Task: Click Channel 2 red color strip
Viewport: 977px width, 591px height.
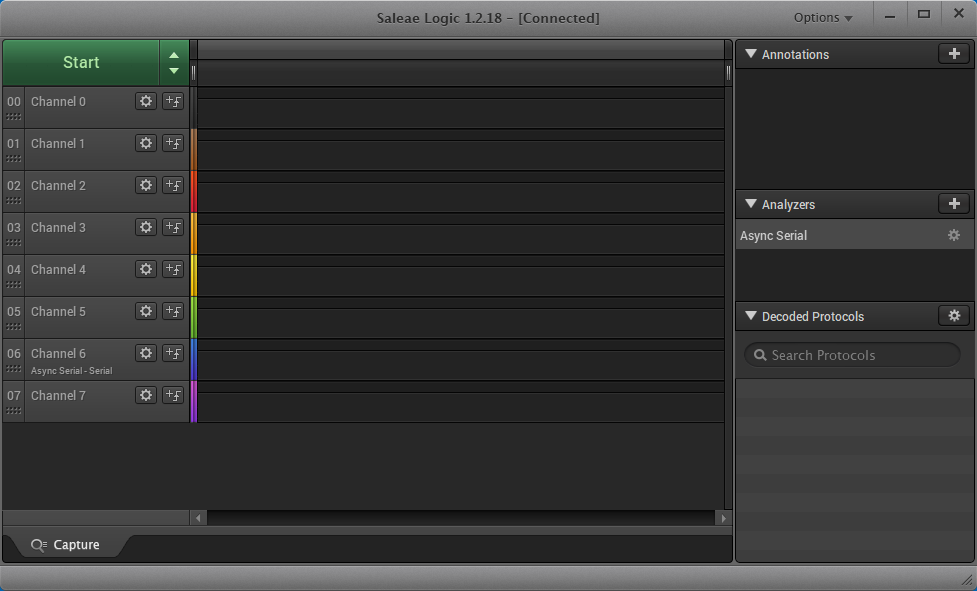Action: [194, 191]
